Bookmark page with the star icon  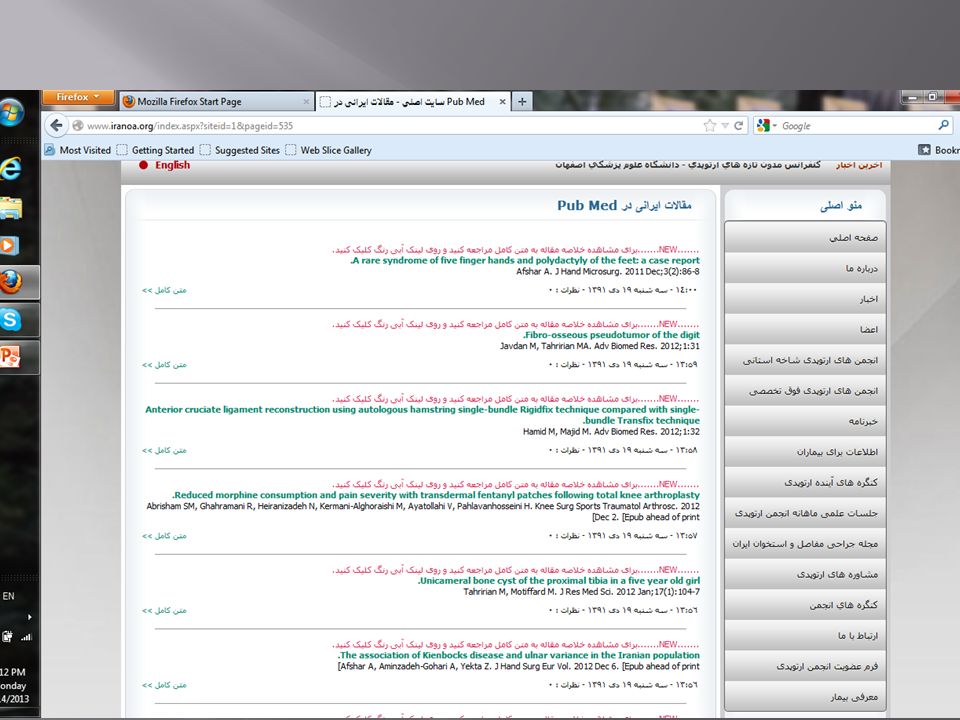(710, 126)
